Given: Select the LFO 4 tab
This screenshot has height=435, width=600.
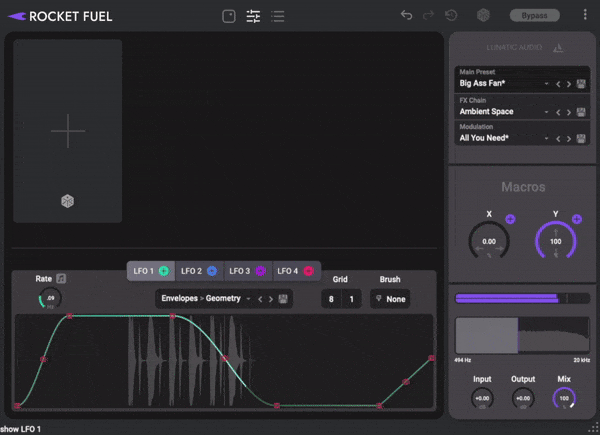Looking at the screenshot, I should [x=288, y=271].
